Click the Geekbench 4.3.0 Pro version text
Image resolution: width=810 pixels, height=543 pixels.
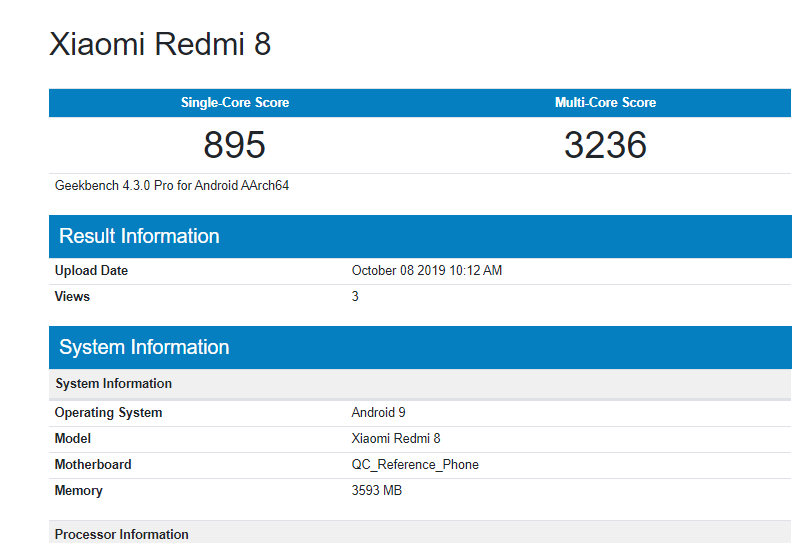(172, 186)
